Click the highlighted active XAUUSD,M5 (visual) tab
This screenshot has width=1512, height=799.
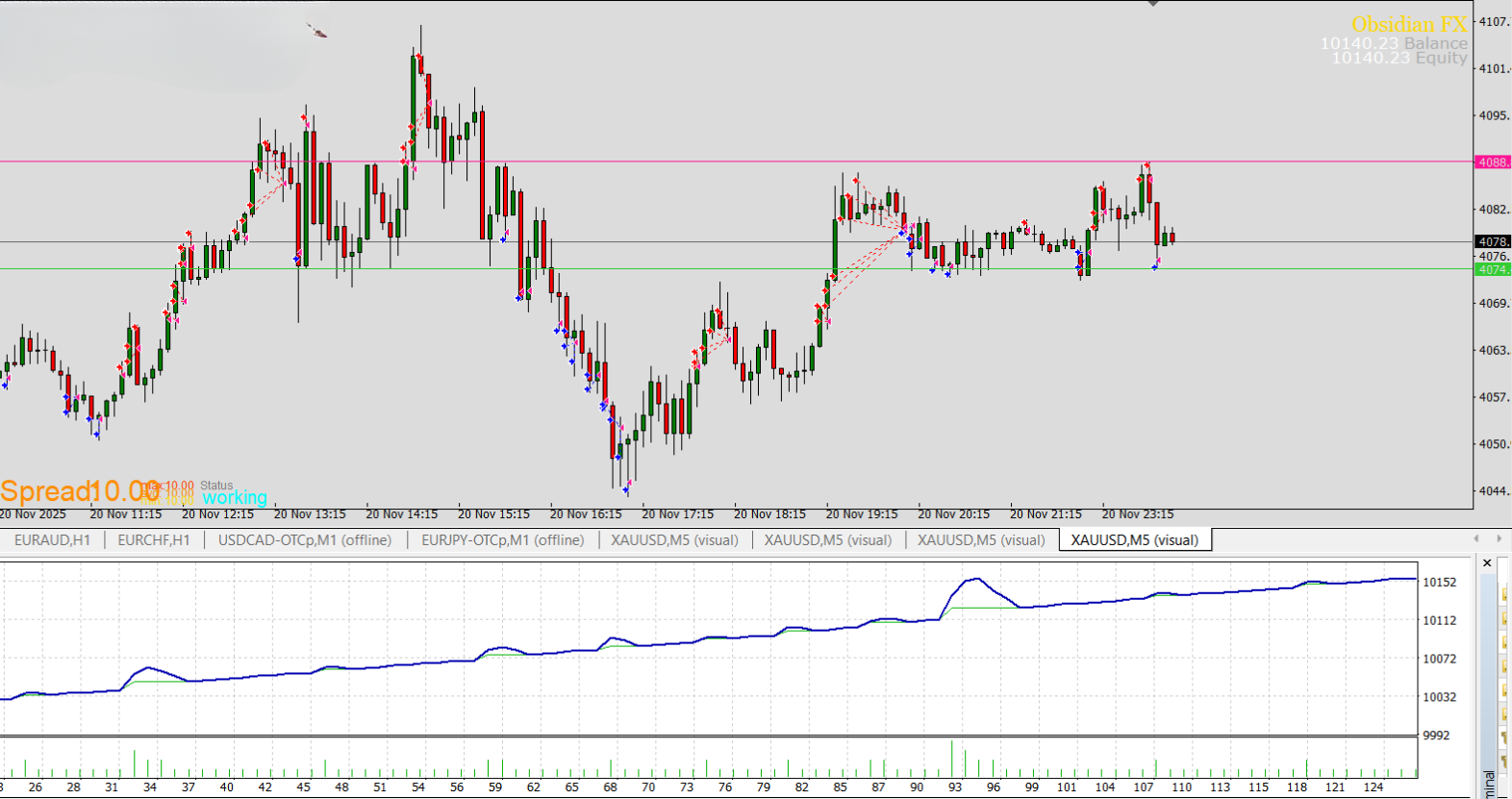[x=1135, y=540]
